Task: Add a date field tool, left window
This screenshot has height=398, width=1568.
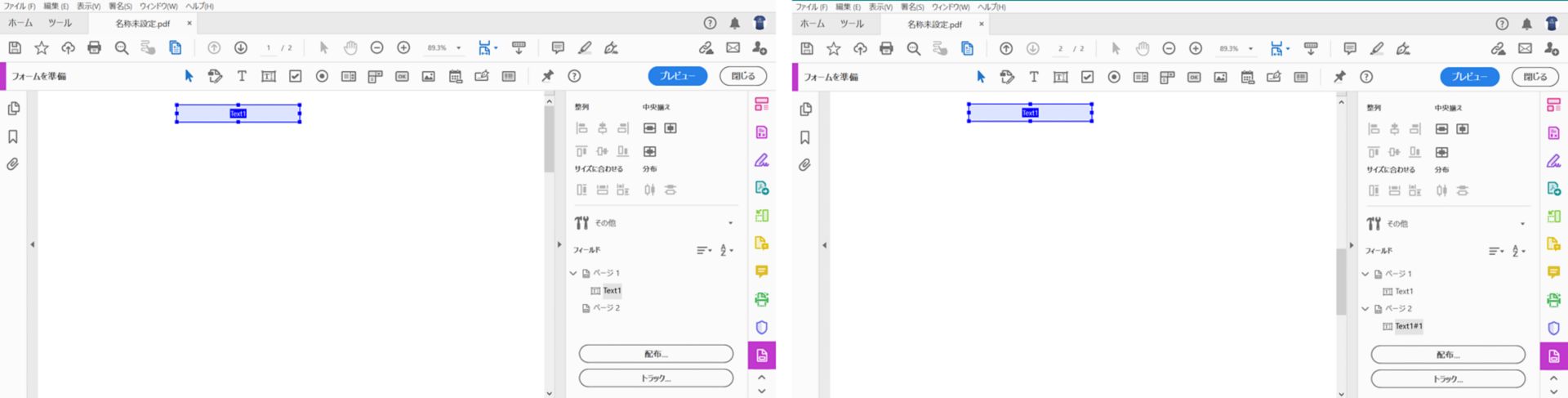Action: (456, 76)
